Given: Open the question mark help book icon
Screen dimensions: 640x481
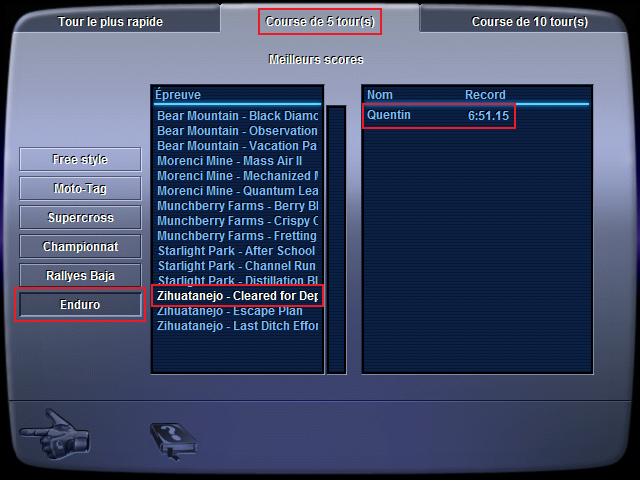Looking at the screenshot, I should 174,441.
